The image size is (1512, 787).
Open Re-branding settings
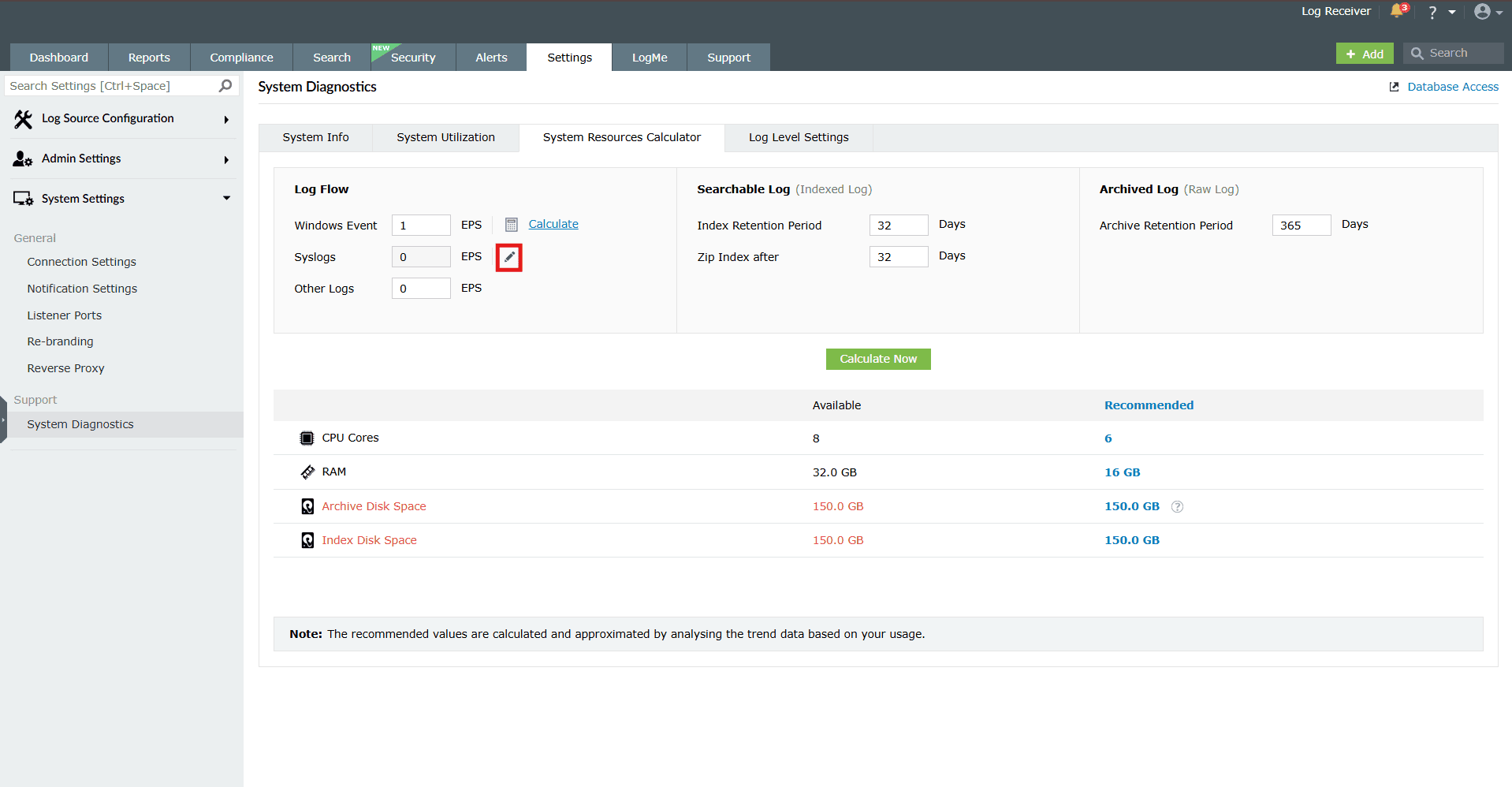coord(60,341)
